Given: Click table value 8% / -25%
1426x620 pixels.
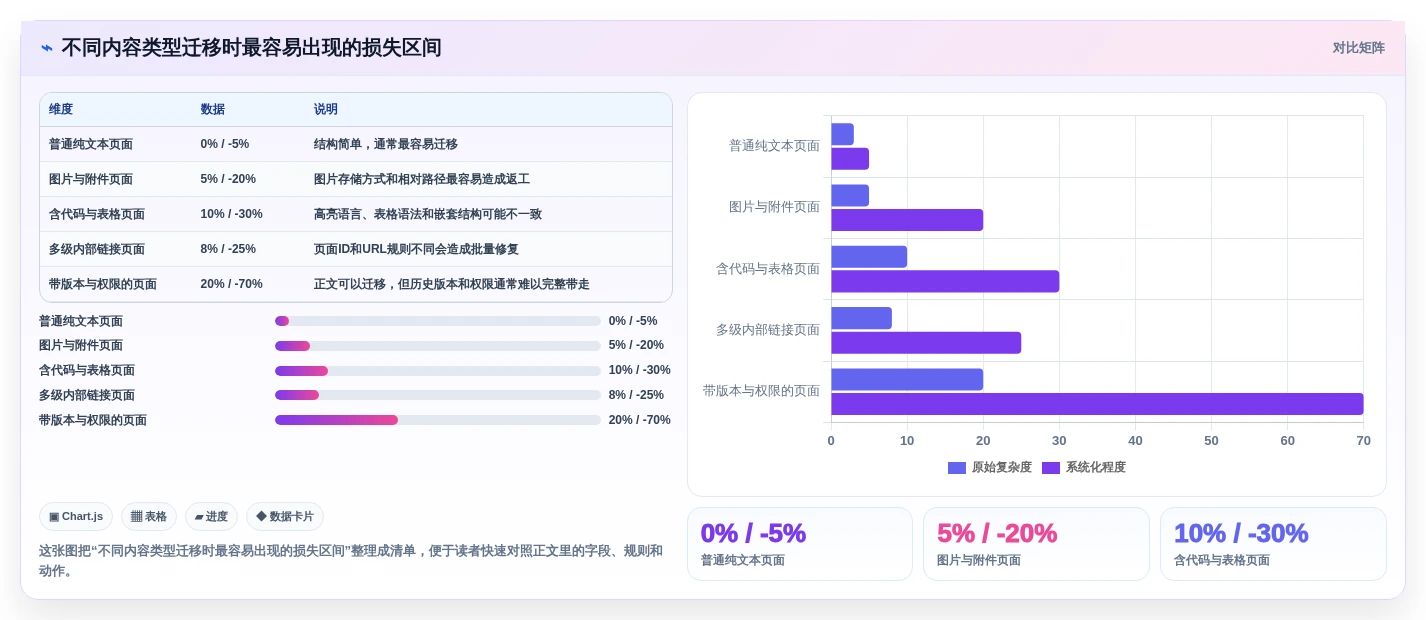Looking at the screenshot, I should pos(228,249).
